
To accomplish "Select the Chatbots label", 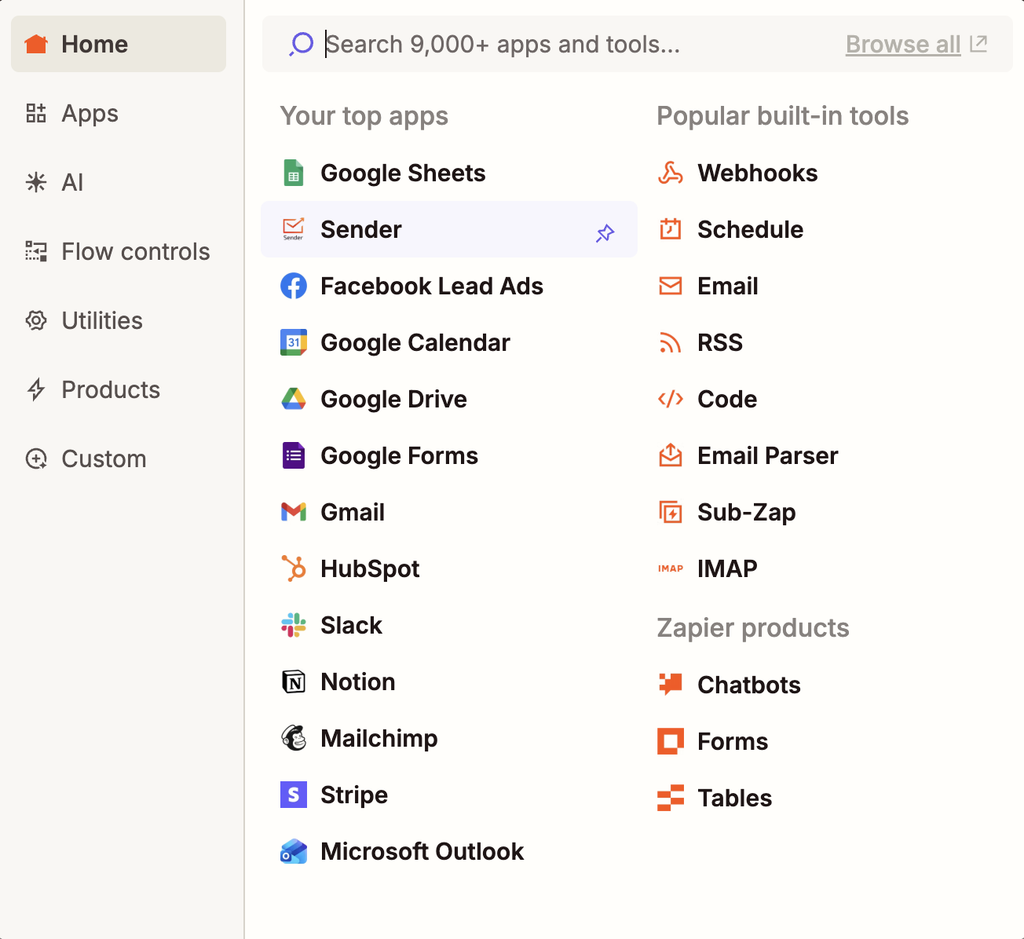I will (x=749, y=685).
